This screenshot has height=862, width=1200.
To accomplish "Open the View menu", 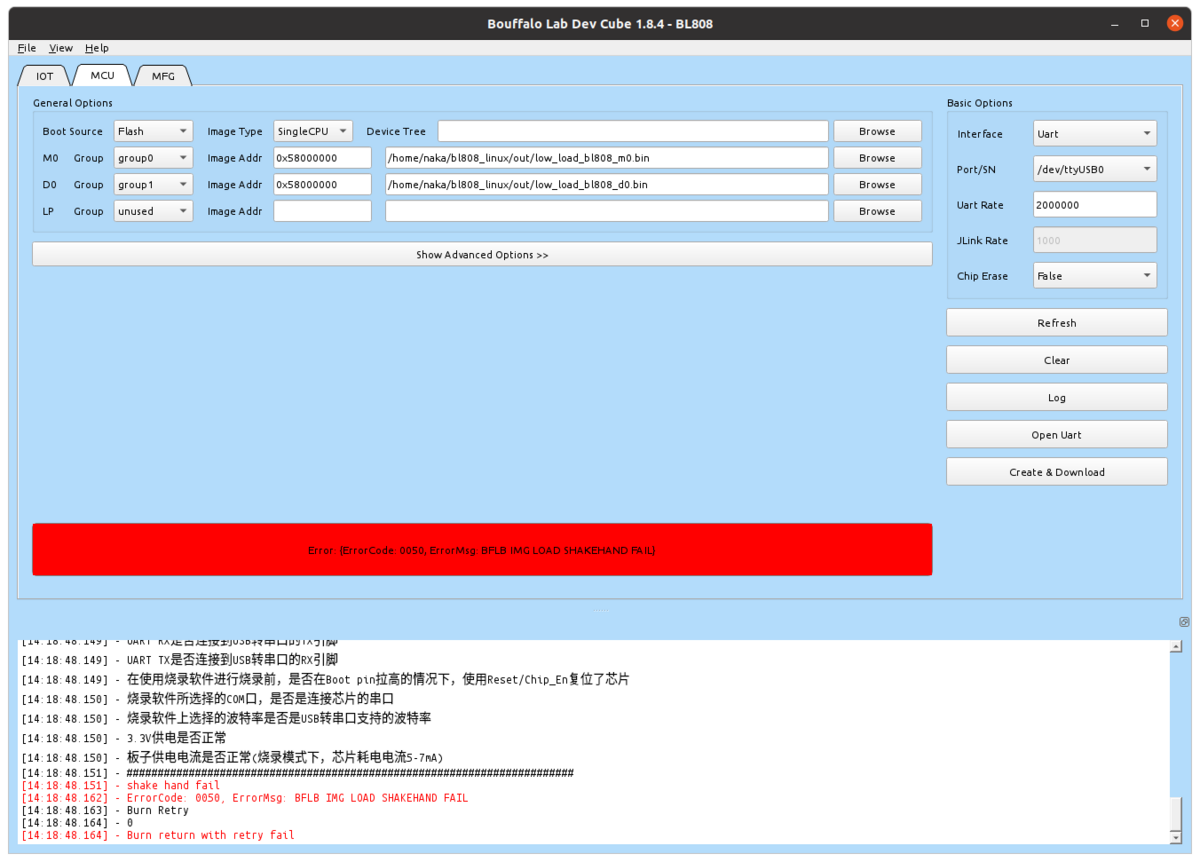I will click(61, 48).
